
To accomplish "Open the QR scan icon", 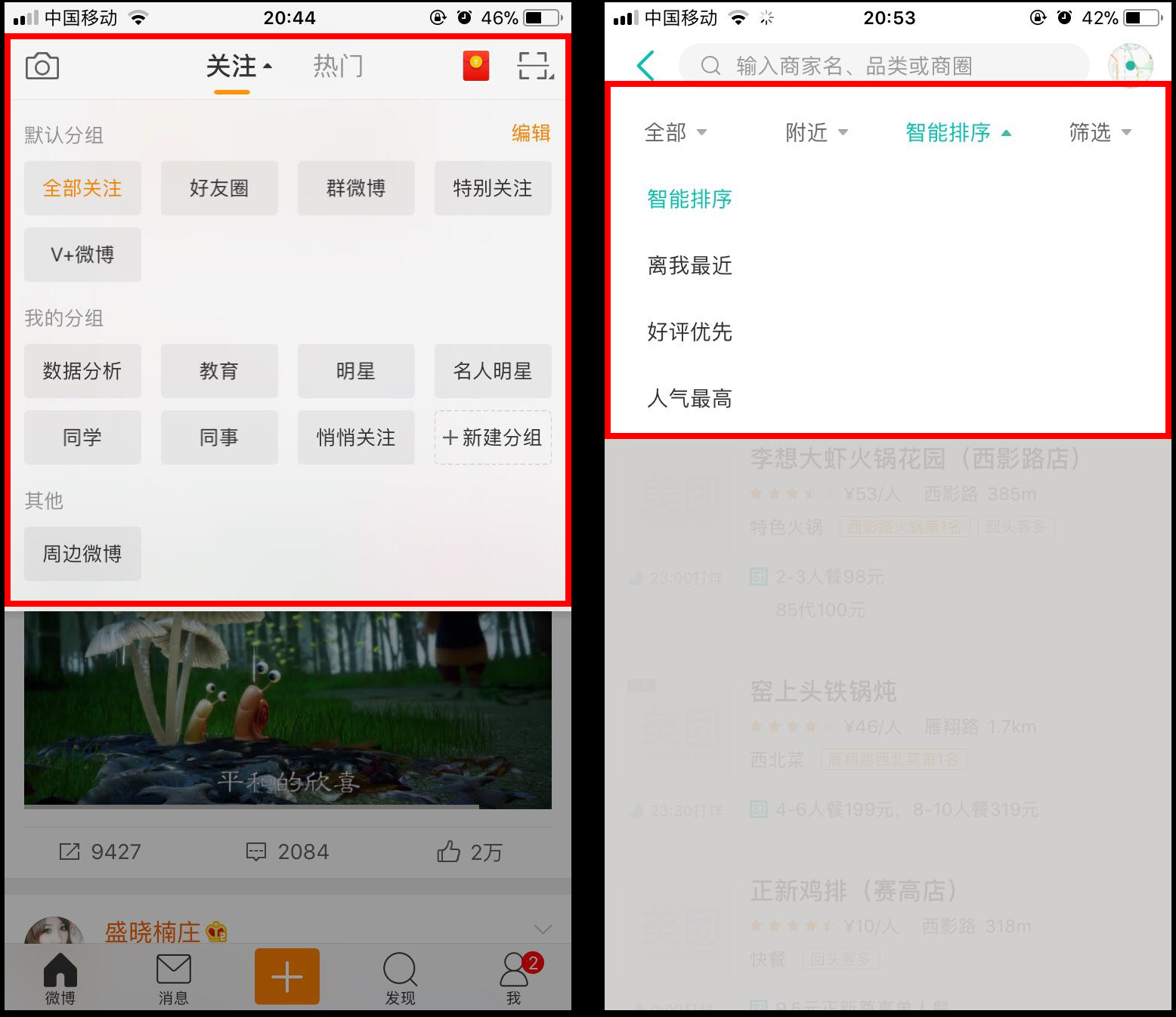I will [535, 66].
